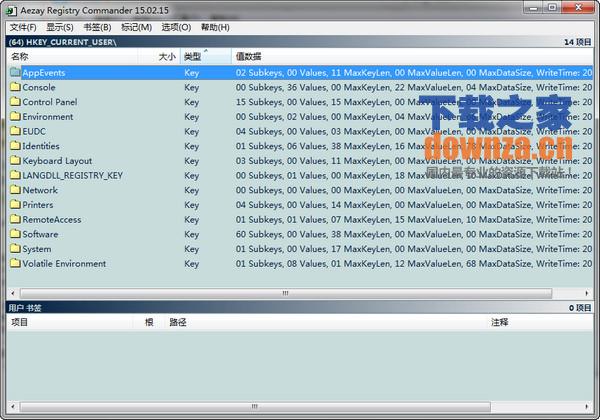Select the Environment key name

pos(47,117)
